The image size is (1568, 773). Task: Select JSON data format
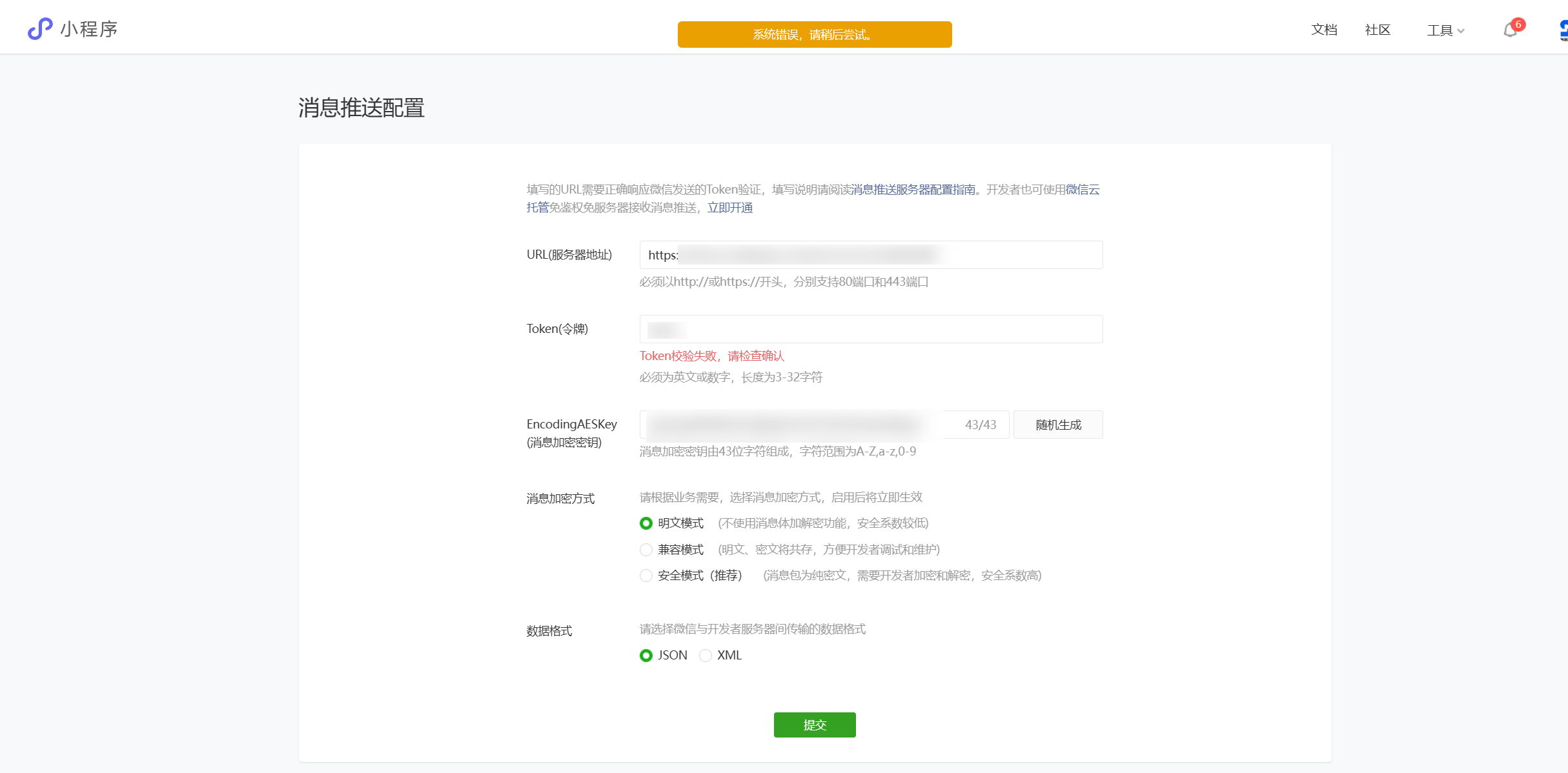coord(646,656)
